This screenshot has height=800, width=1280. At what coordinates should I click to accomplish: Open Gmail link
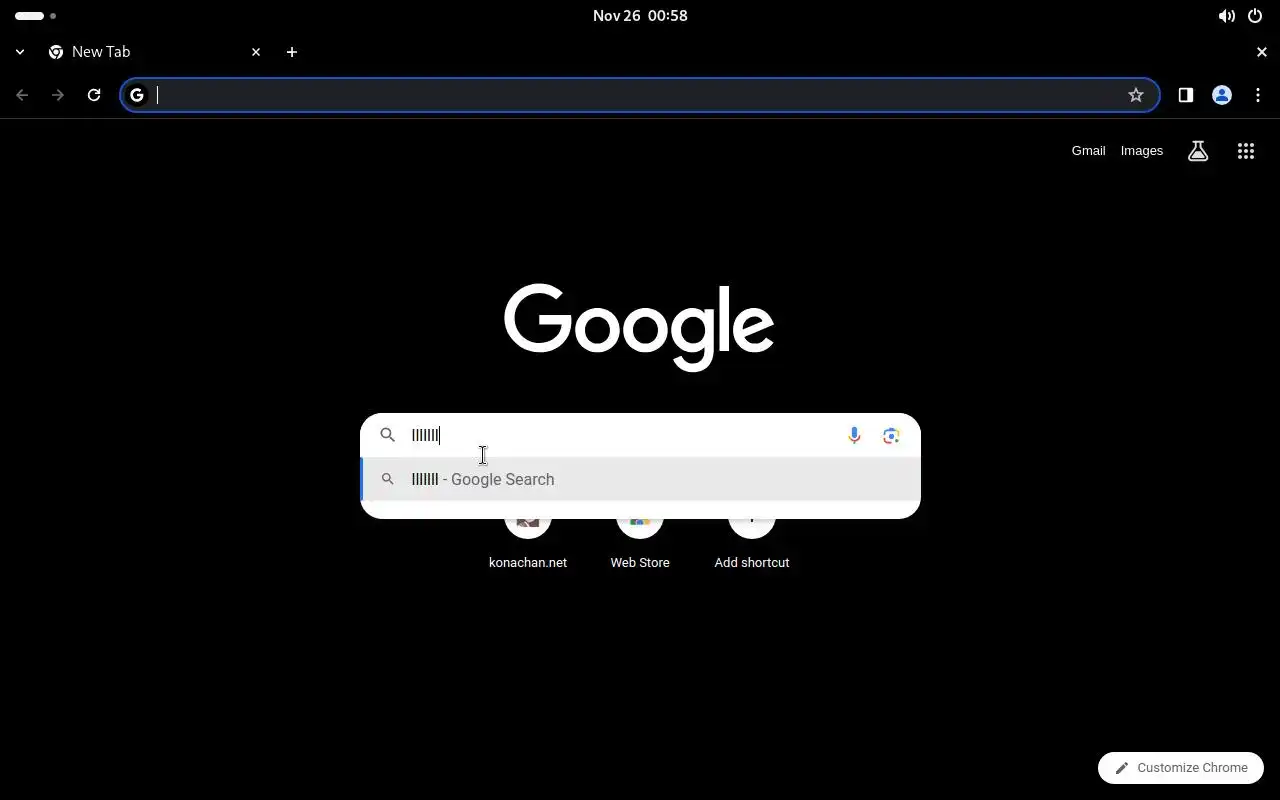coord(1088,151)
